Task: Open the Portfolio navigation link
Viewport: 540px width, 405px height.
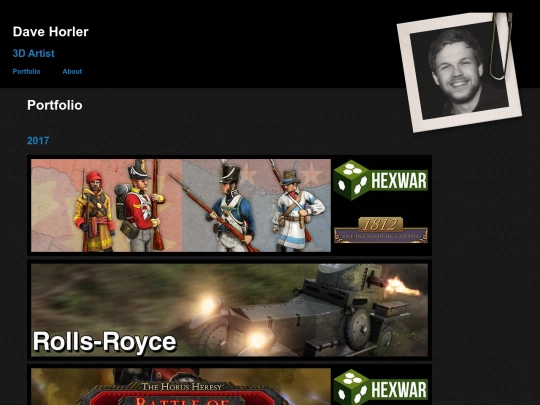Action: (x=27, y=72)
